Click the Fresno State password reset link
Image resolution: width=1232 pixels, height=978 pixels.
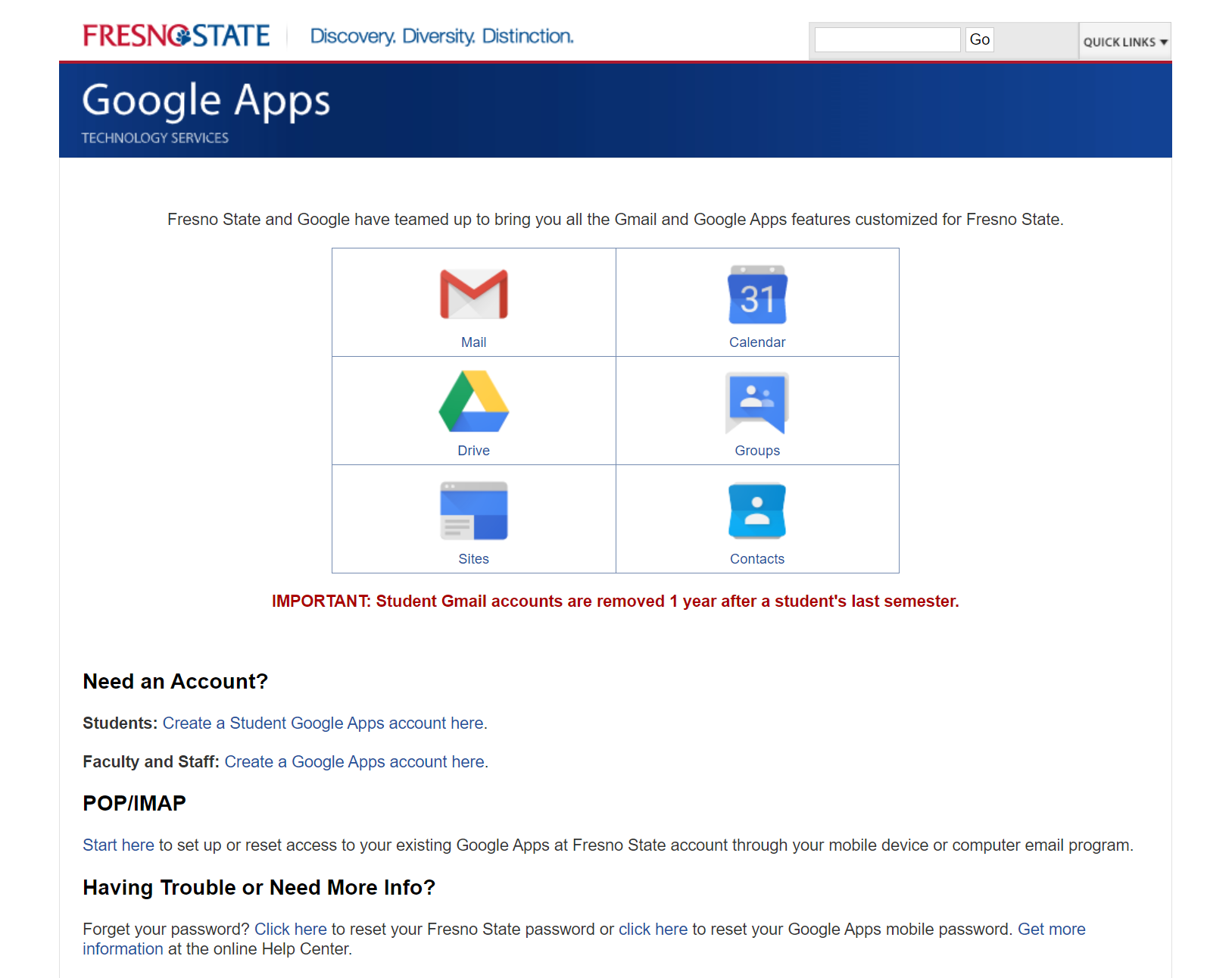[291, 930]
